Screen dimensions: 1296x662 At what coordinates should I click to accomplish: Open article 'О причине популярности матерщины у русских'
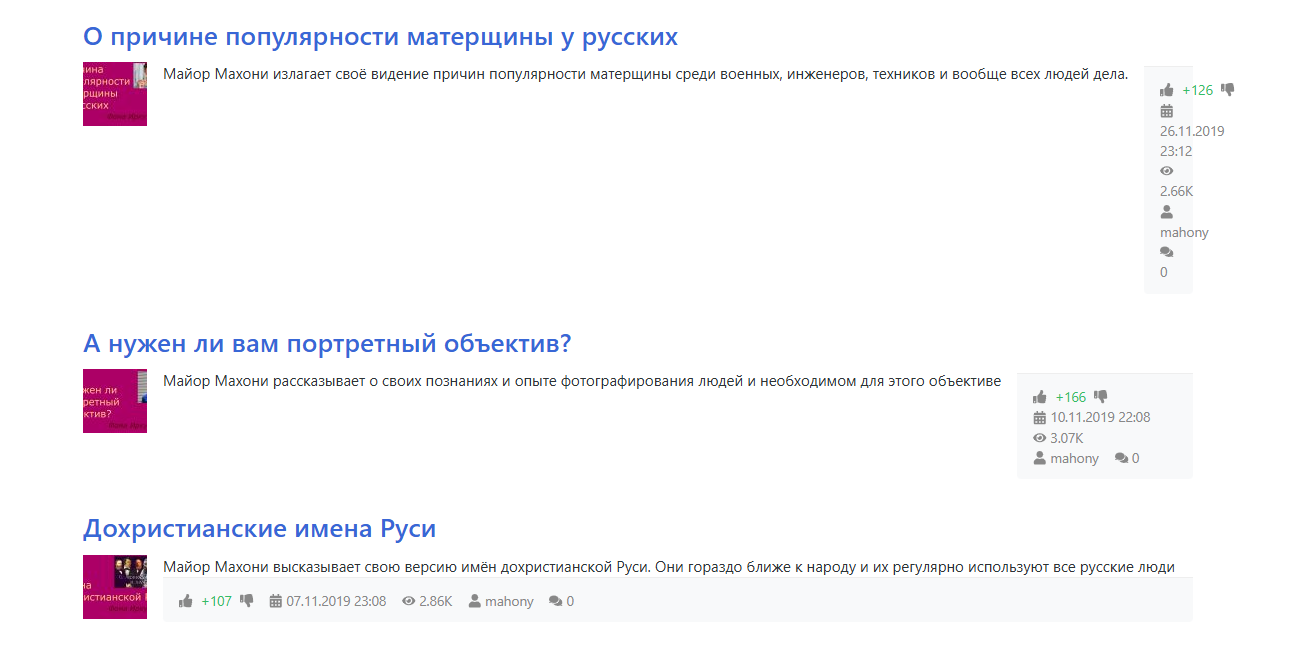click(380, 37)
